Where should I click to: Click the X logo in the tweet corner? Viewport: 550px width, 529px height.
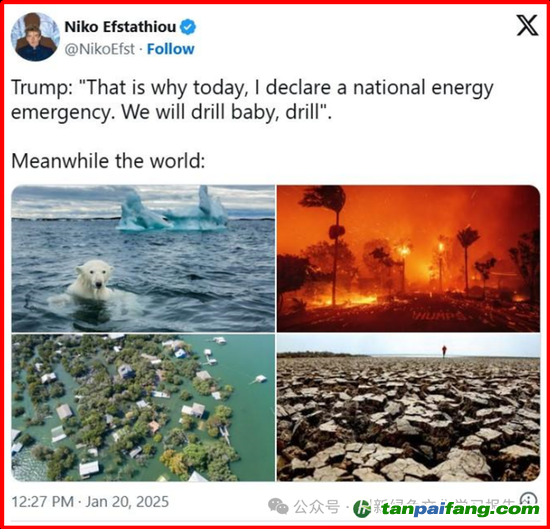coord(527,25)
